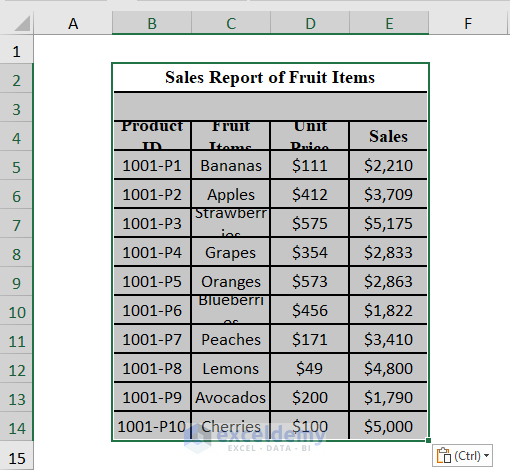The width and height of the screenshot is (510, 470).
Task: Click the Avocados cell
Action: (x=231, y=397)
